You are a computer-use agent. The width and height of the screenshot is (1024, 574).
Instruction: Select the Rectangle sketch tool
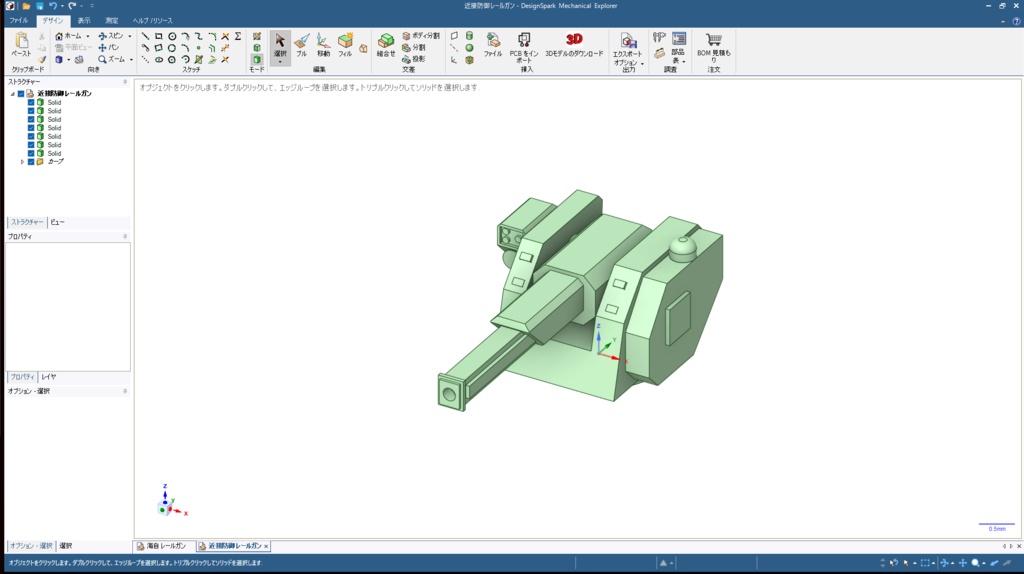[159, 37]
